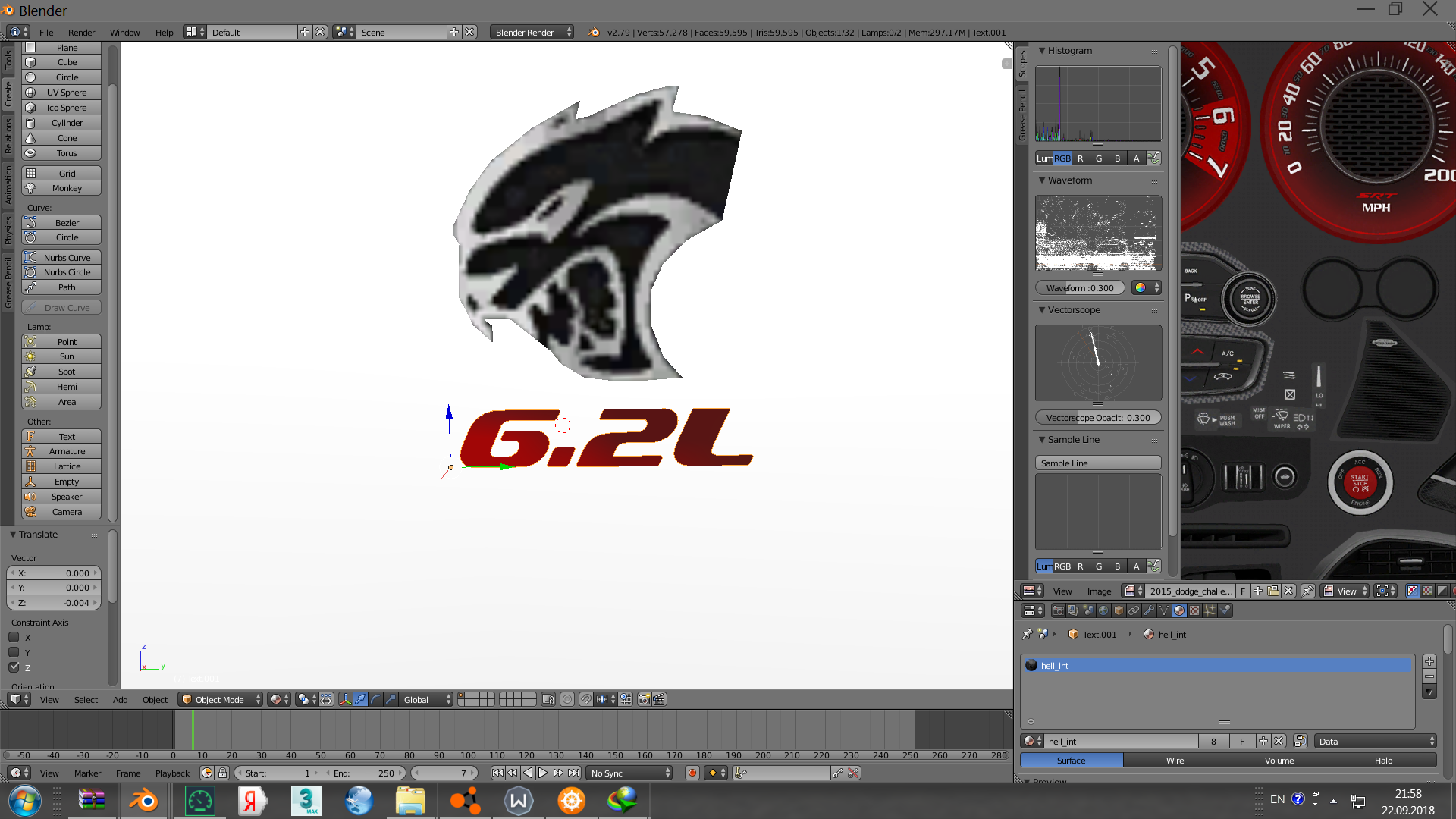
Task: Select the rotate manipulator icon
Action: [x=375, y=699]
